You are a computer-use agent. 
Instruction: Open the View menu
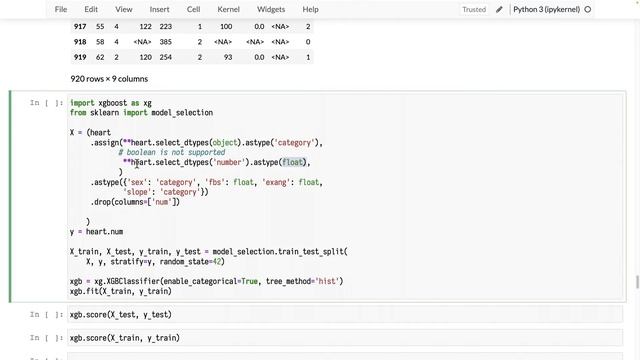(x=123, y=9)
